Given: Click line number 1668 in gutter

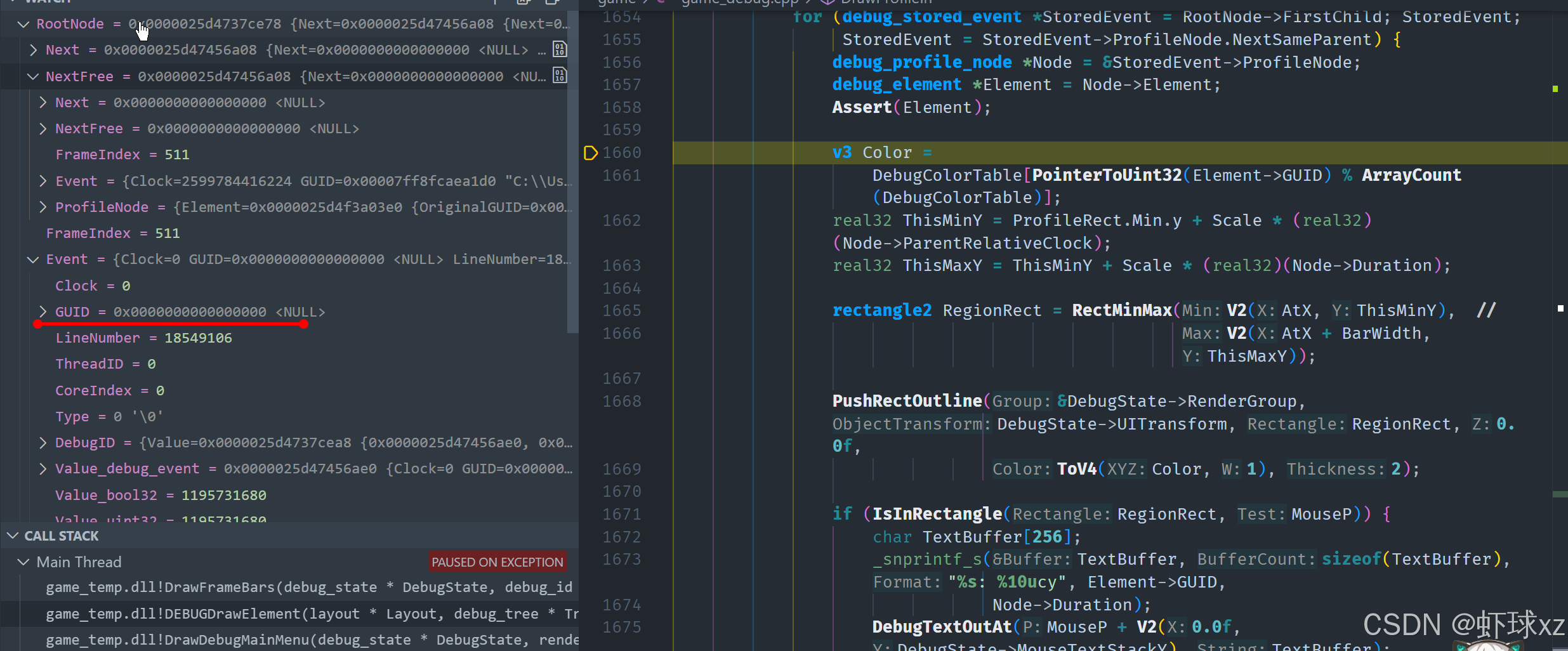Looking at the screenshot, I should [x=621, y=402].
